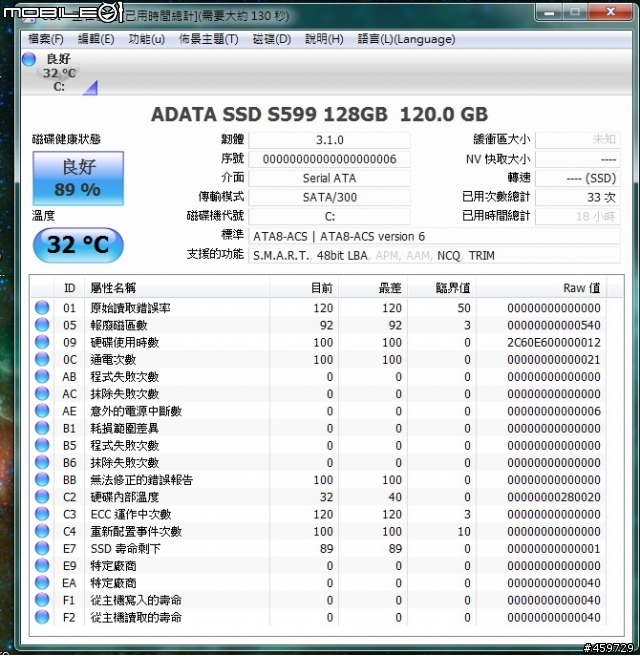Click status icon of row EA 特定廠商
The width and height of the screenshot is (640, 656).
[x=42, y=582]
